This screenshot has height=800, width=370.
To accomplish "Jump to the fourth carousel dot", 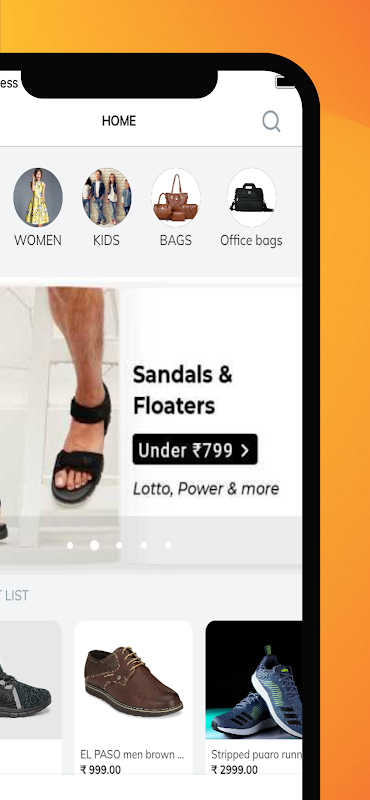I will tap(143, 545).
